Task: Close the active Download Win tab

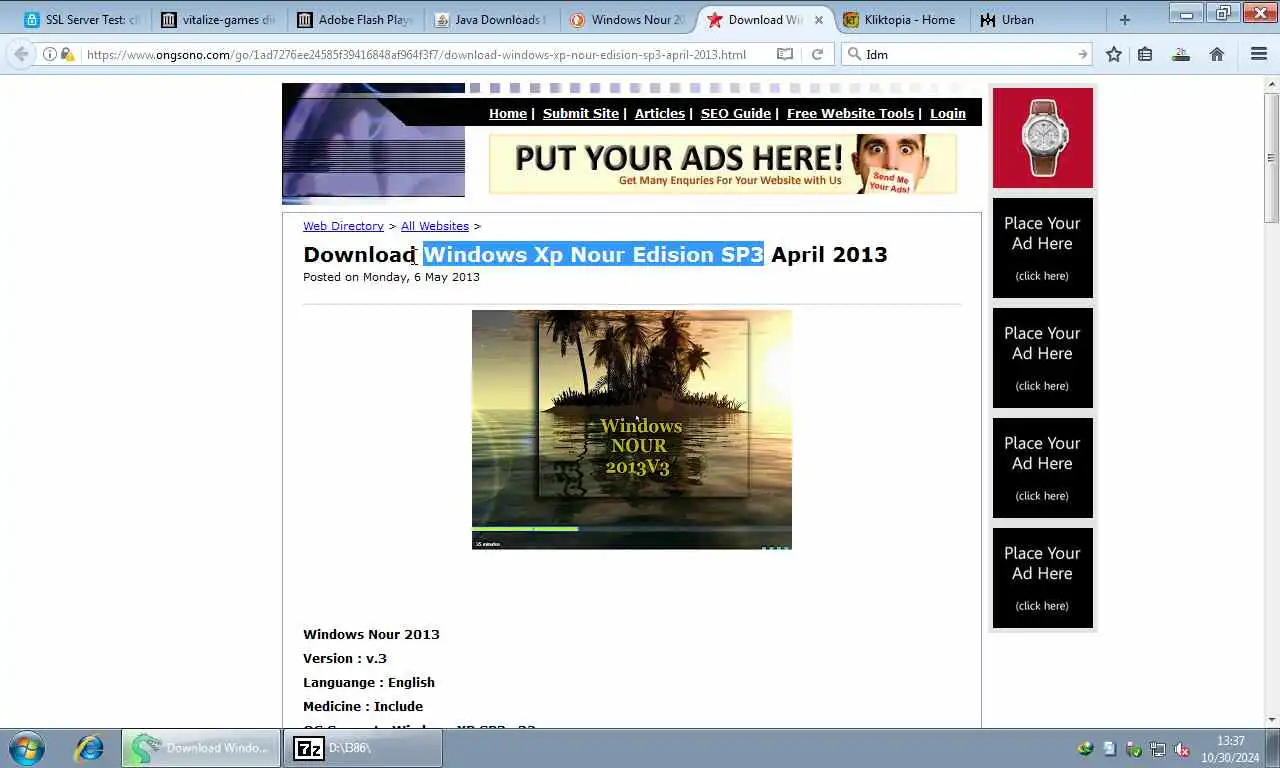Action: 820,19
